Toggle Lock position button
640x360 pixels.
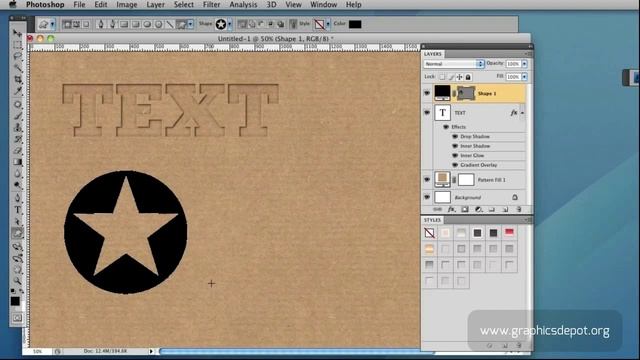[x=460, y=77]
